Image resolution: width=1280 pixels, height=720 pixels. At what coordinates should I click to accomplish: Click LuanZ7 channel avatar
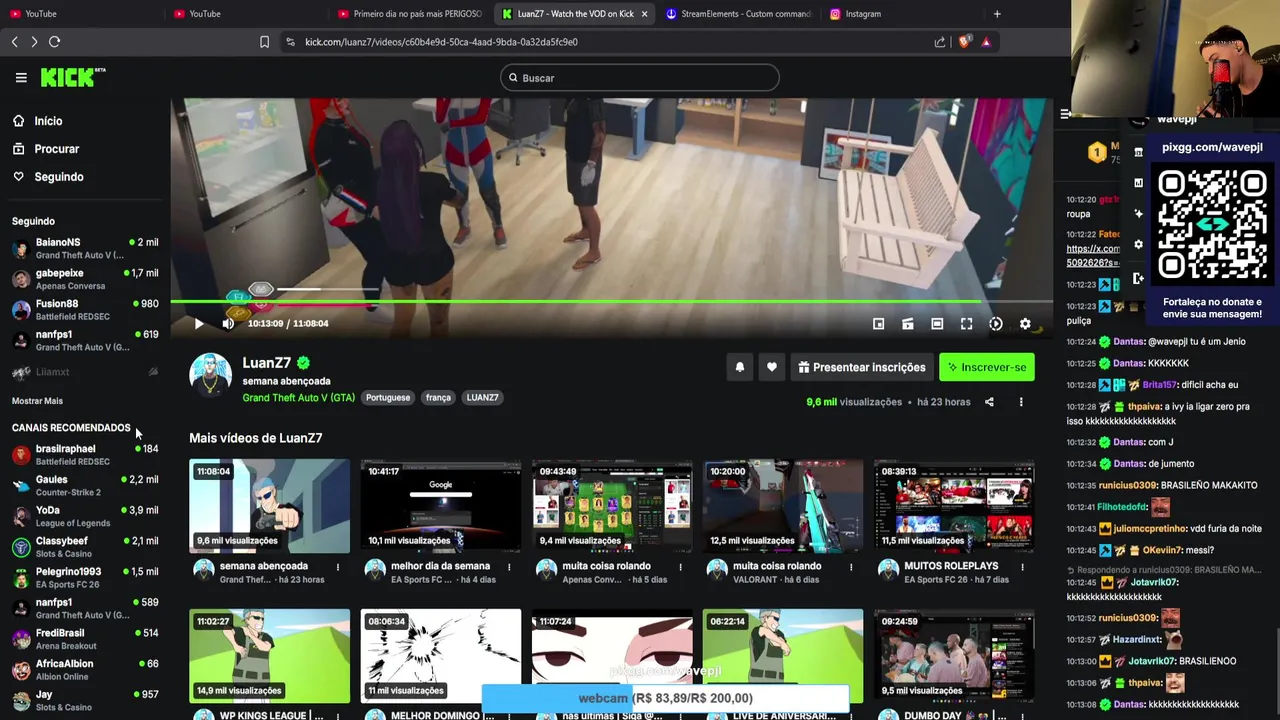click(x=210, y=375)
